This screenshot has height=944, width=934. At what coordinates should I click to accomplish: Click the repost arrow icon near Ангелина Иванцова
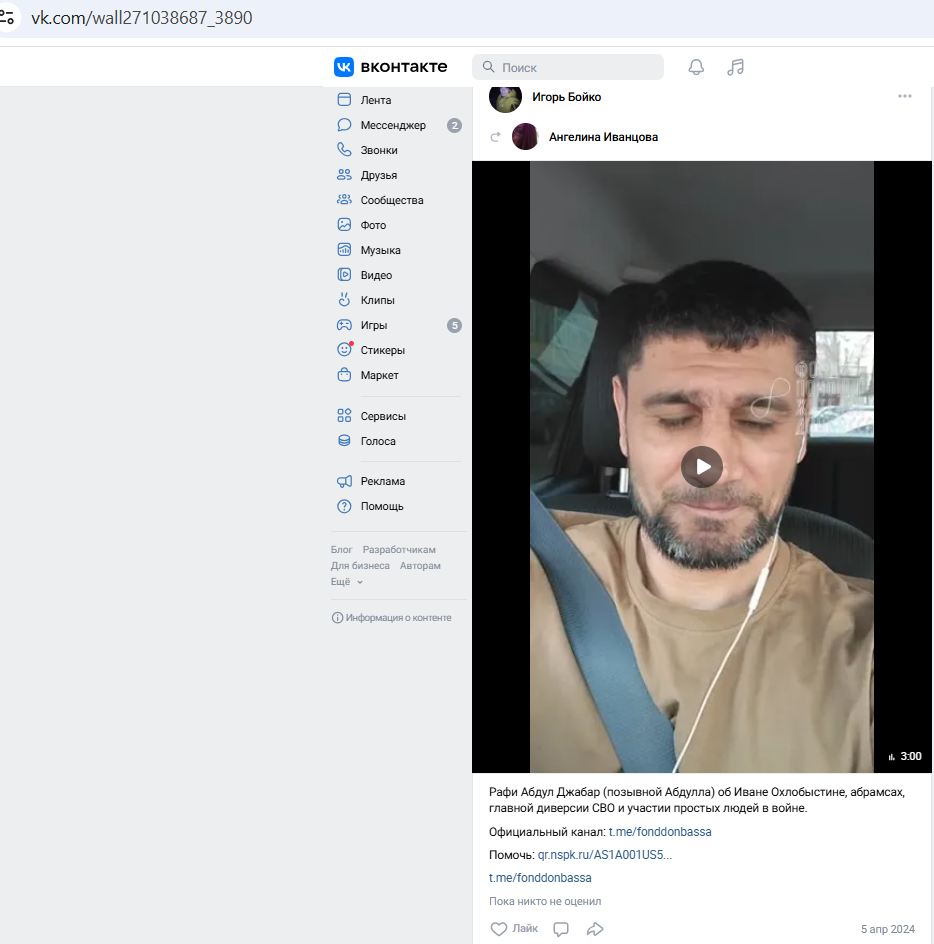point(495,137)
